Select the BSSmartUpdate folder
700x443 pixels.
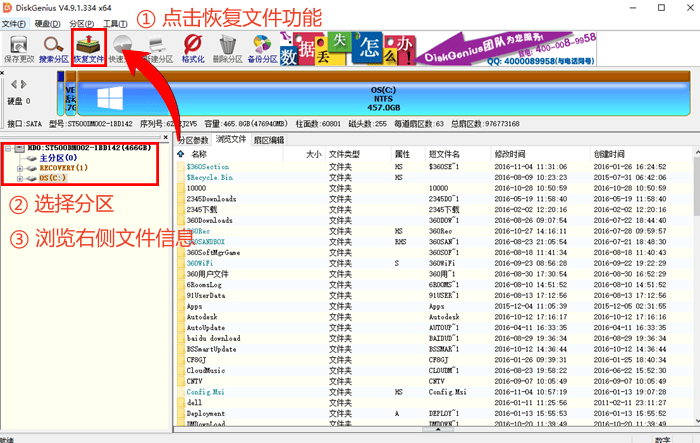[211, 349]
